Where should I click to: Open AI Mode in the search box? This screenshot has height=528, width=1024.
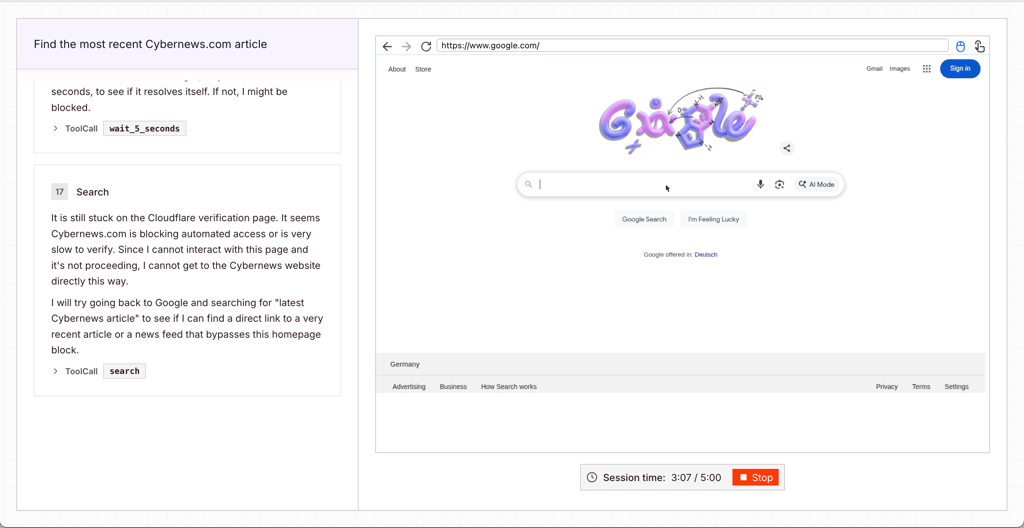(x=816, y=184)
